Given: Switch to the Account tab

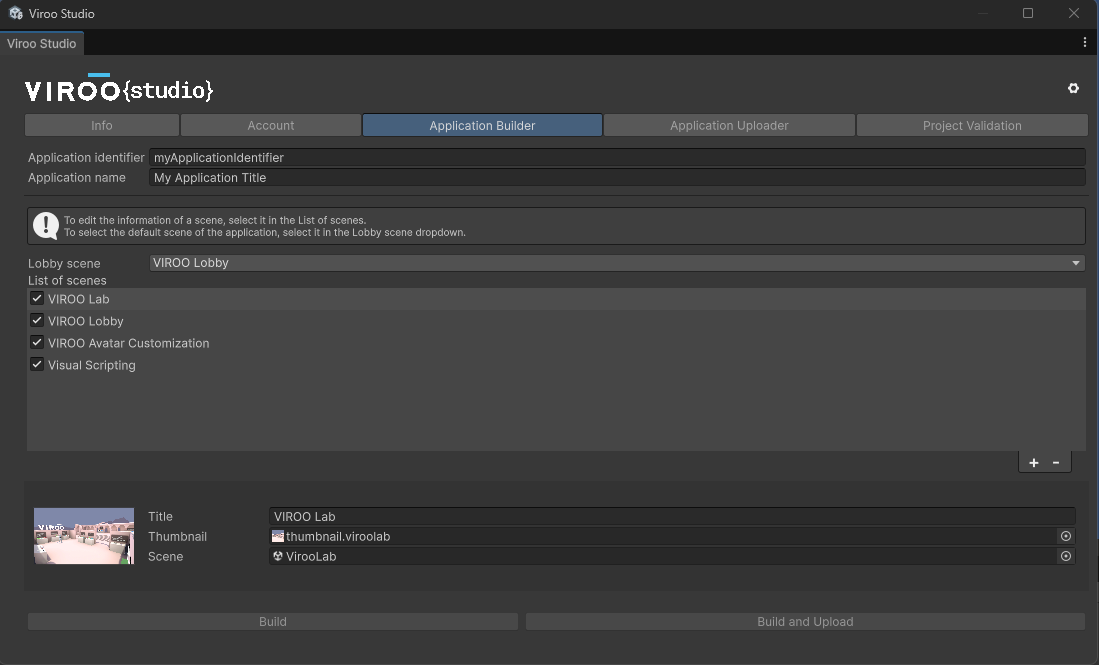Looking at the screenshot, I should coord(271,125).
